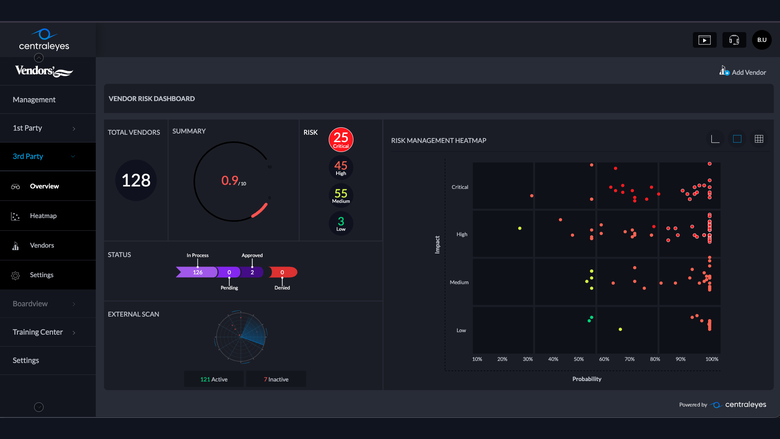Image resolution: width=780 pixels, height=439 pixels.
Task: Switch heatmap to axis chart view
Action: click(715, 139)
